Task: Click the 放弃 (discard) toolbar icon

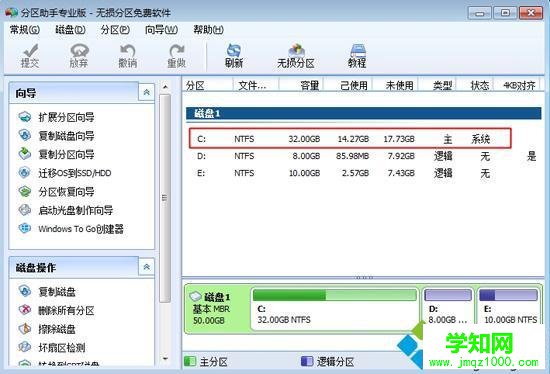Action: [x=79, y=55]
